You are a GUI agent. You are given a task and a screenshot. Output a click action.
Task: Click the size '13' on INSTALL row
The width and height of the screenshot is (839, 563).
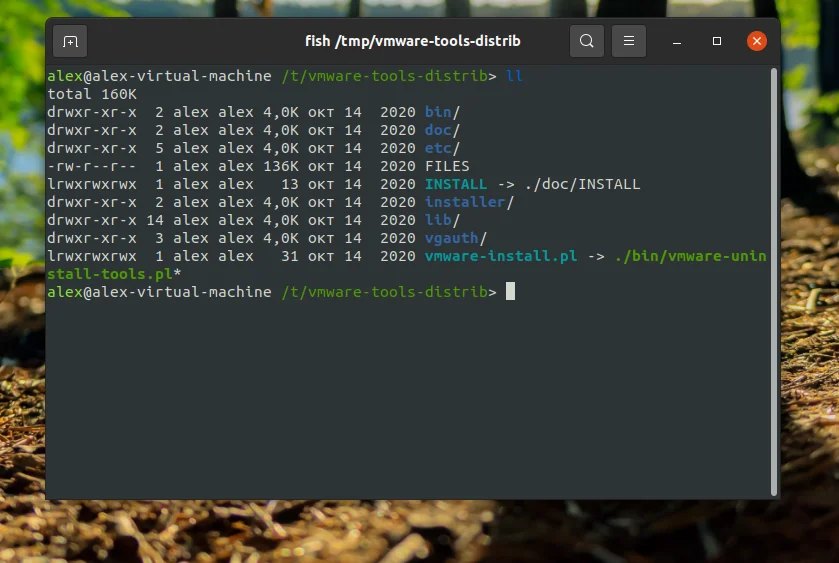click(x=290, y=184)
